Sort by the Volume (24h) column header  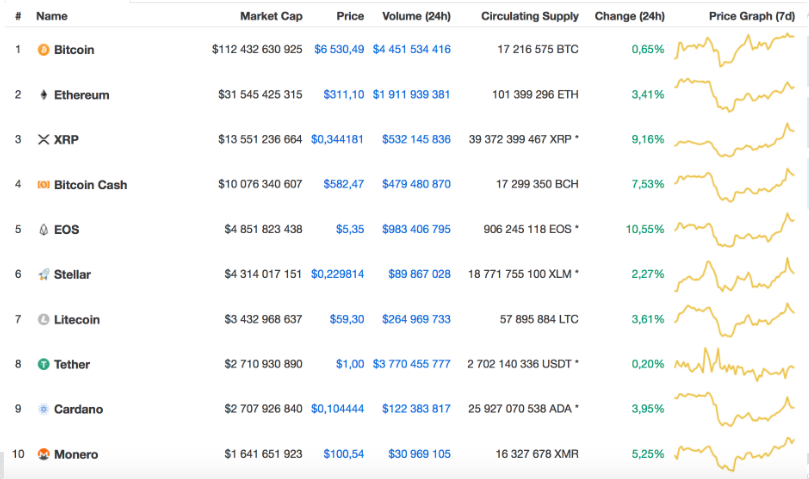[416, 16]
